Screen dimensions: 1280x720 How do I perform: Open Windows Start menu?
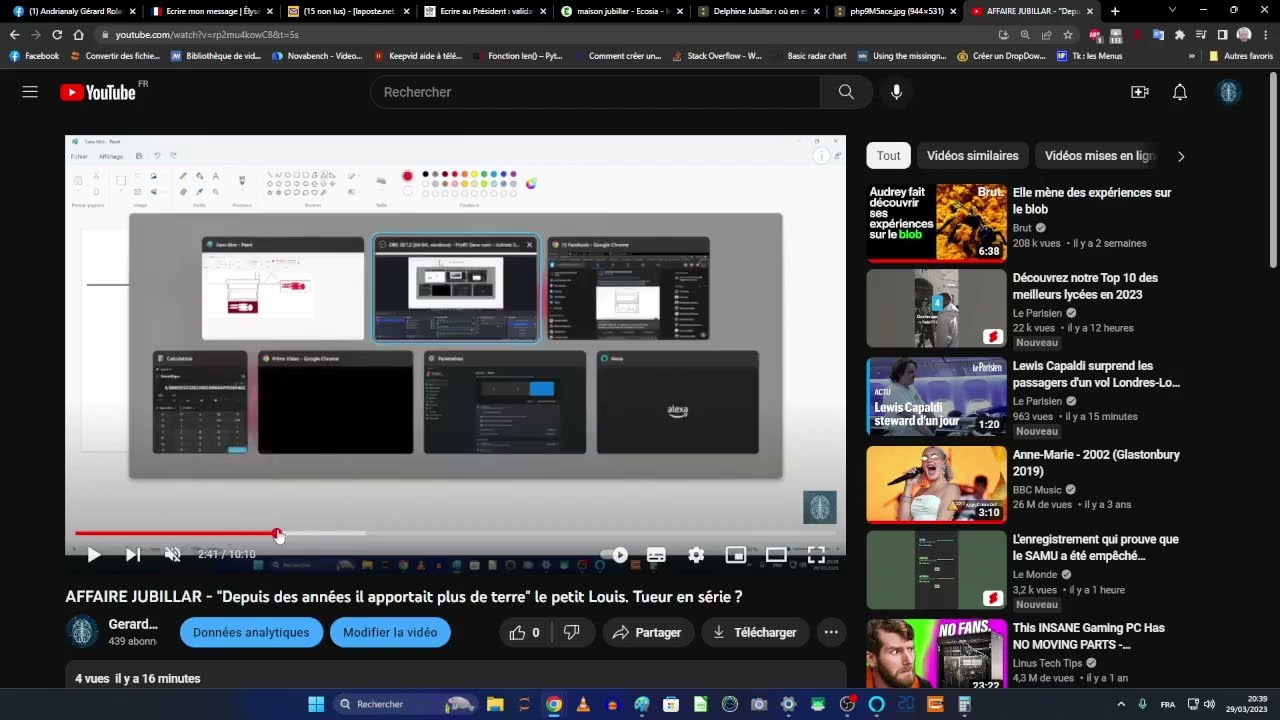click(316, 704)
